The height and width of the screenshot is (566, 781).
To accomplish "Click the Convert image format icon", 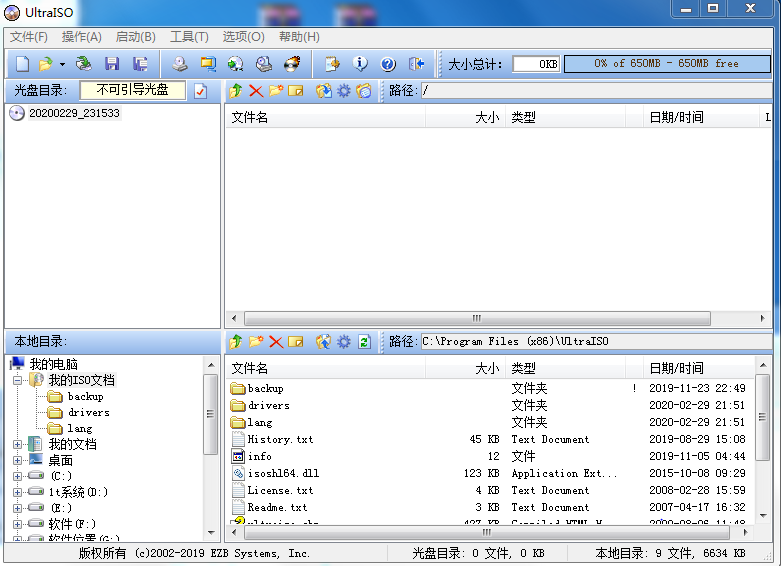I will [208, 64].
